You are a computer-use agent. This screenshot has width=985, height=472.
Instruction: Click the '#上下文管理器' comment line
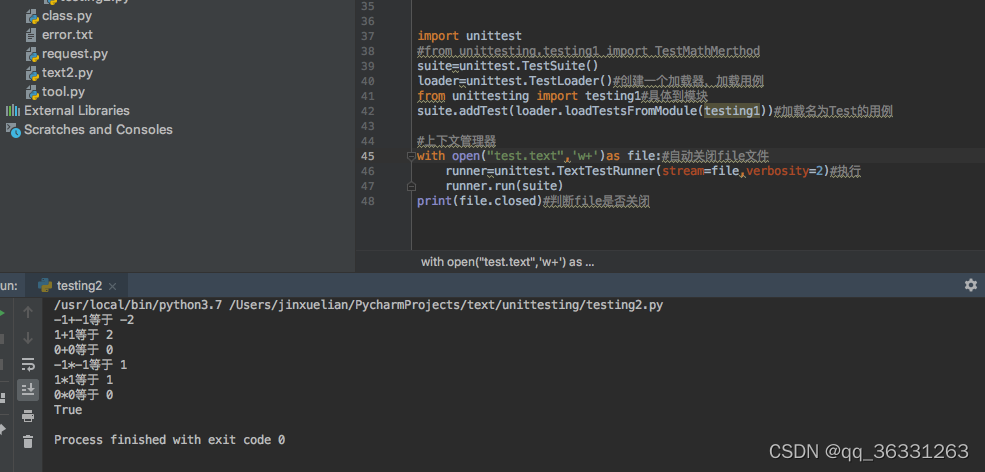(457, 141)
